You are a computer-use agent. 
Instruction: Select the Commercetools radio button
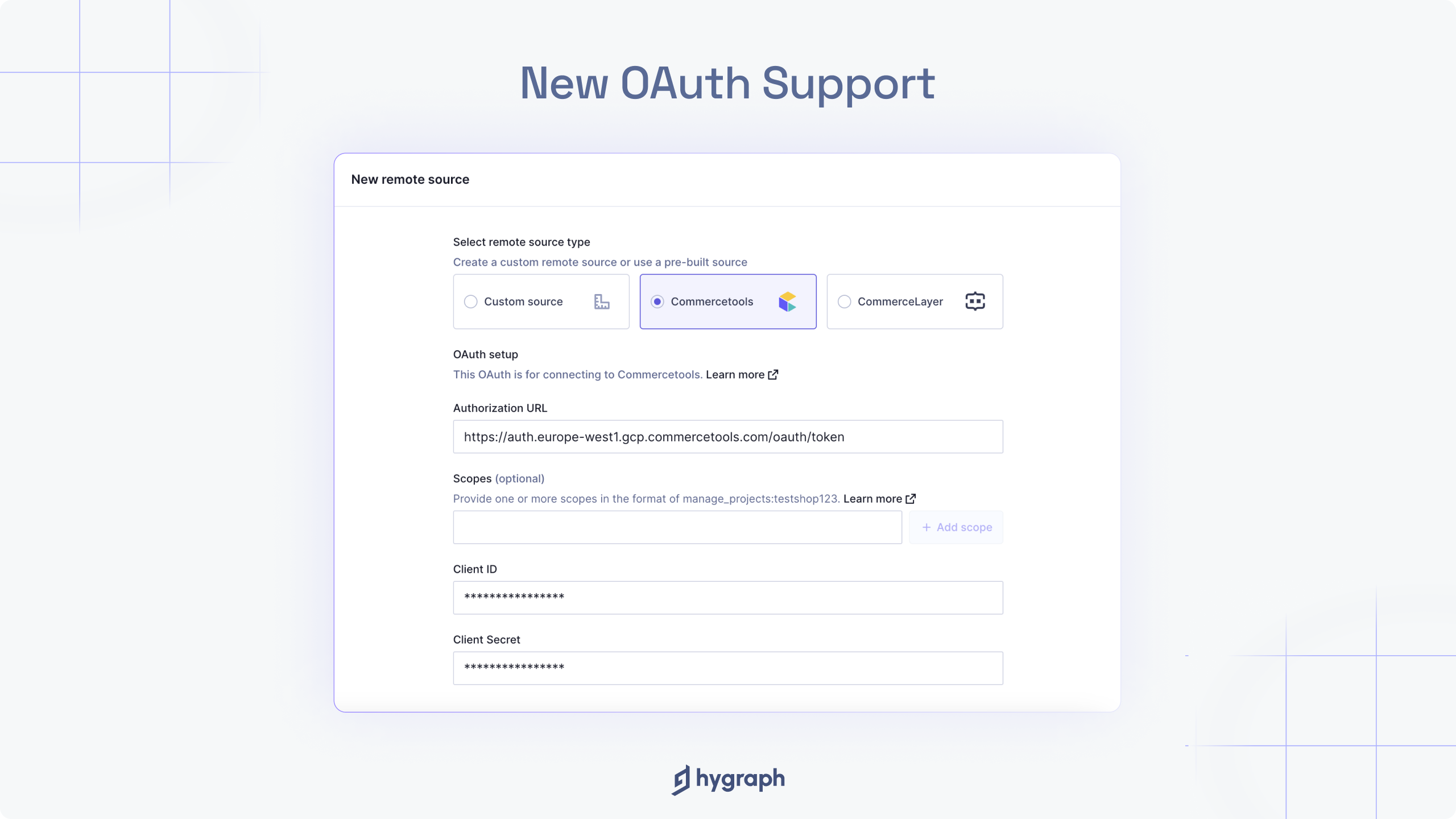(657, 301)
